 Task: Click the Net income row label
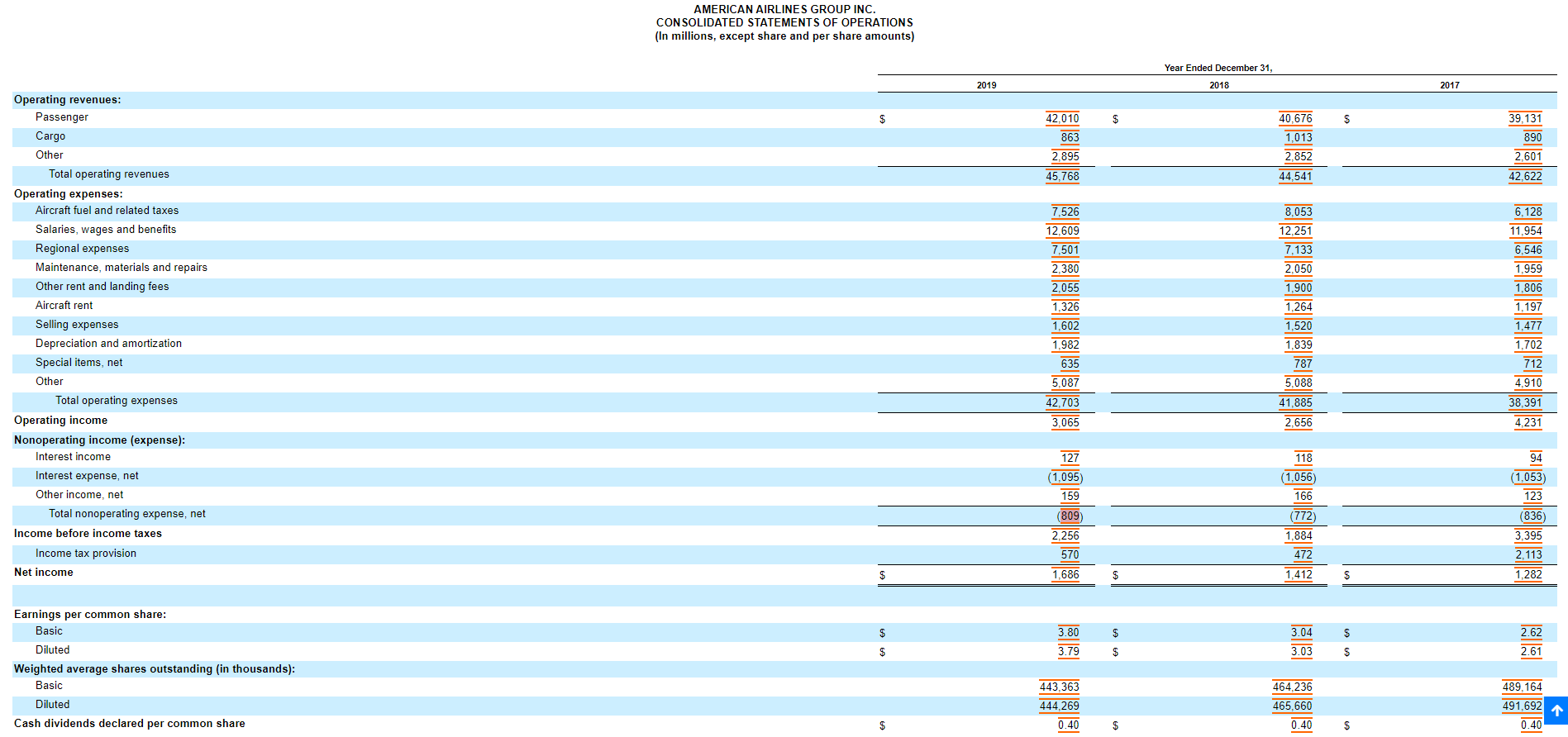pos(44,573)
